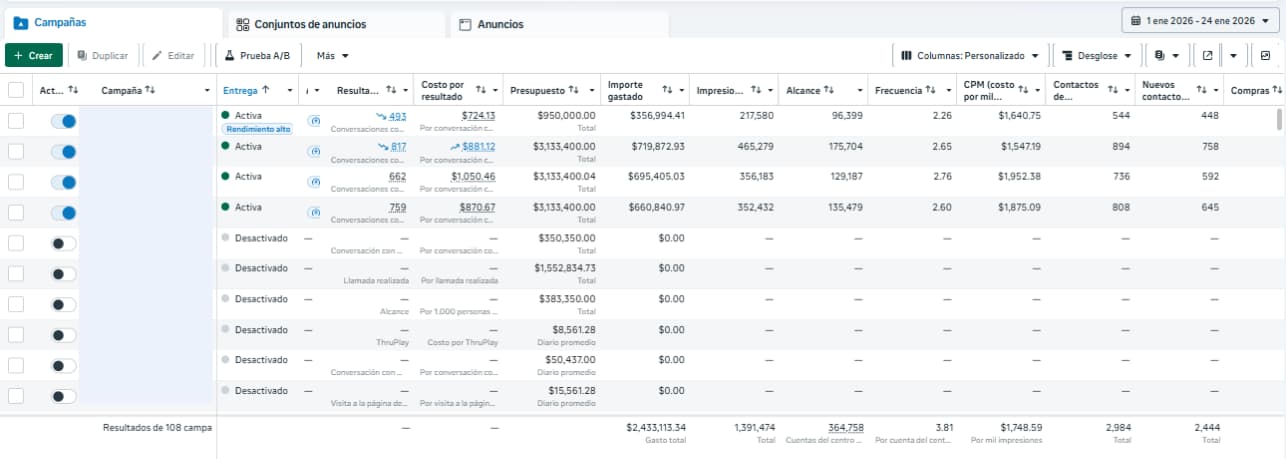Image resolution: width=1286 pixels, height=459 pixels.
Task: Click the $2,433,113.34 Gasto total value
Action: click(x=656, y=427)
